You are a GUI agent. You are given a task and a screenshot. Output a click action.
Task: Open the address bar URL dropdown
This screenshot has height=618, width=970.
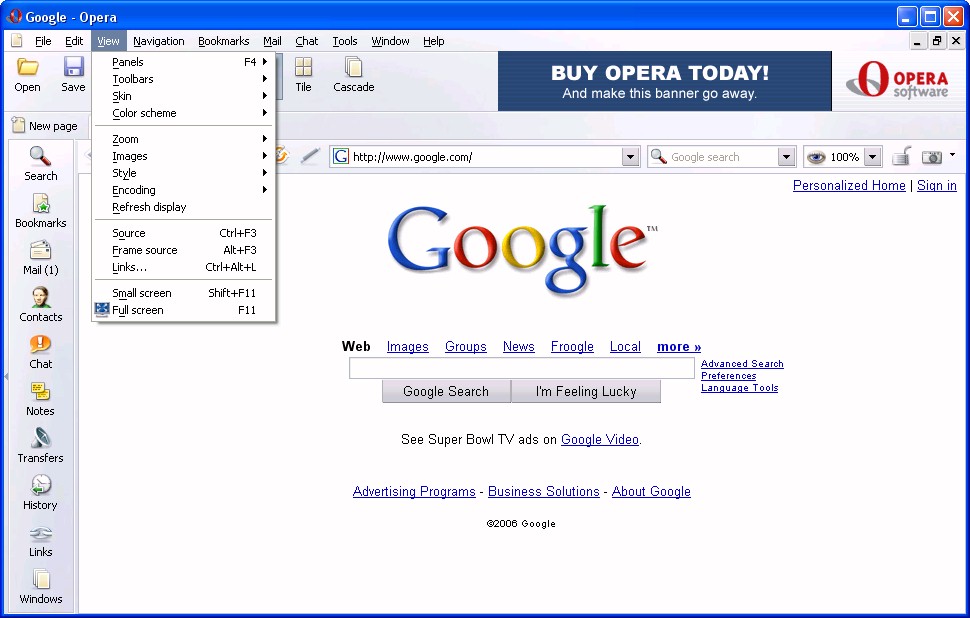click(x=630, y=157)
